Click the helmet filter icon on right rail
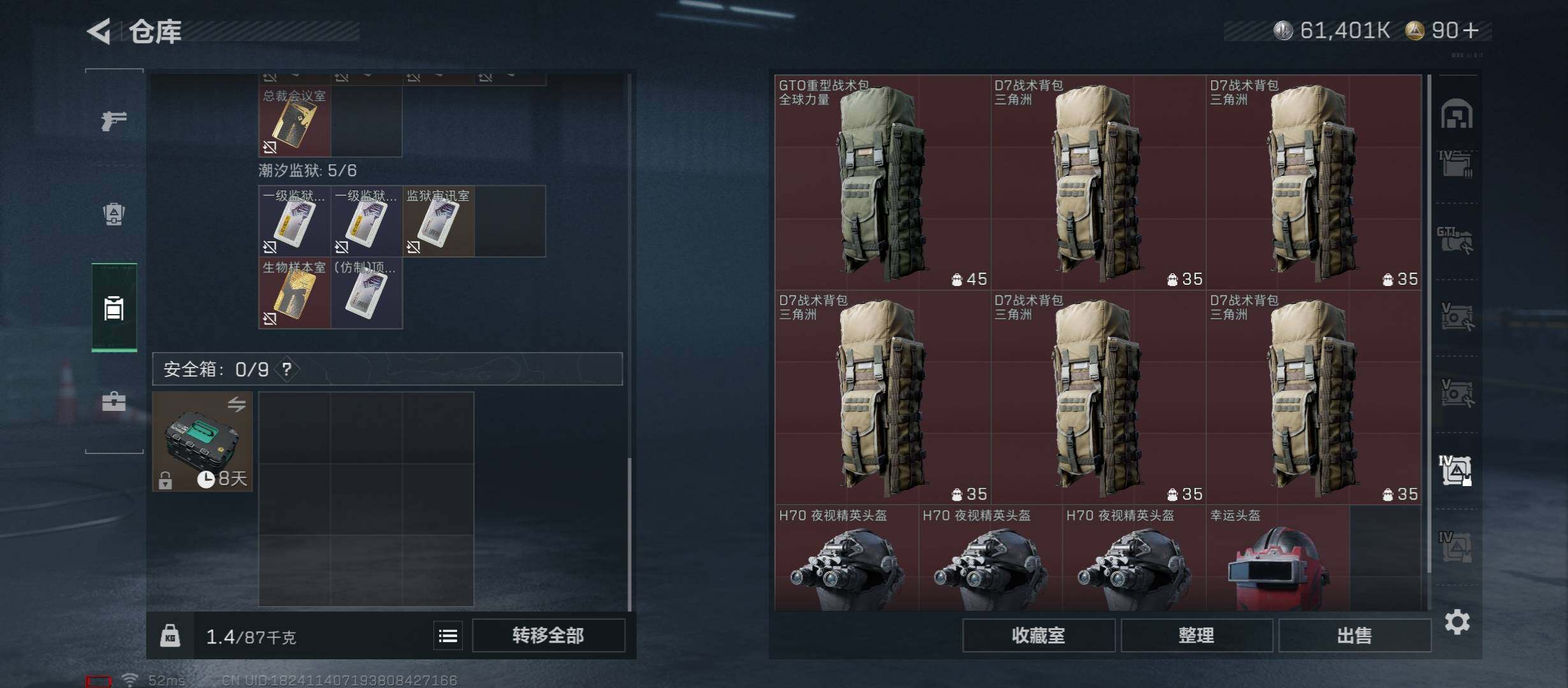This screenshot has width=1568, height=688. pyautogui.click(x=1456, y=114)
